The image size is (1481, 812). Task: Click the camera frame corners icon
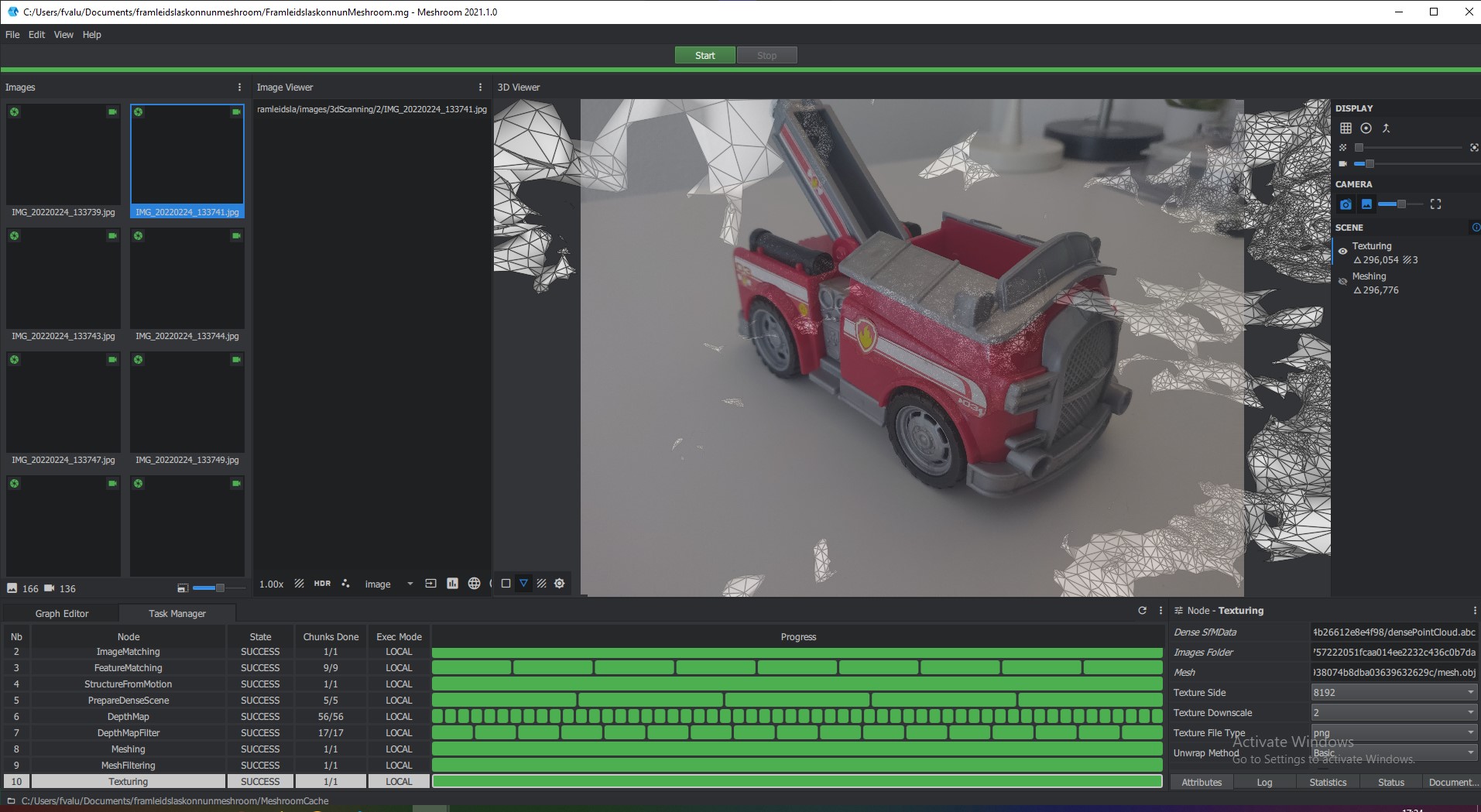pyautogui.click(x=1435, y=204)
